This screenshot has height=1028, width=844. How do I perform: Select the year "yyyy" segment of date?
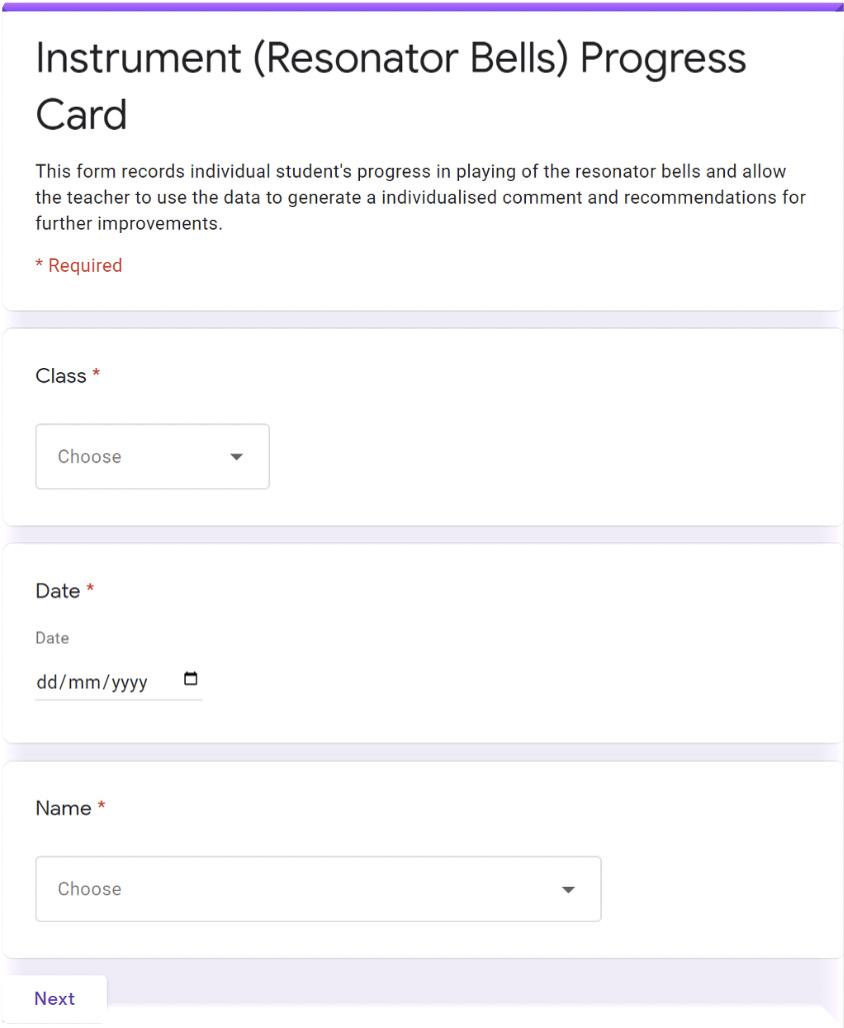(x=128, y=682)
